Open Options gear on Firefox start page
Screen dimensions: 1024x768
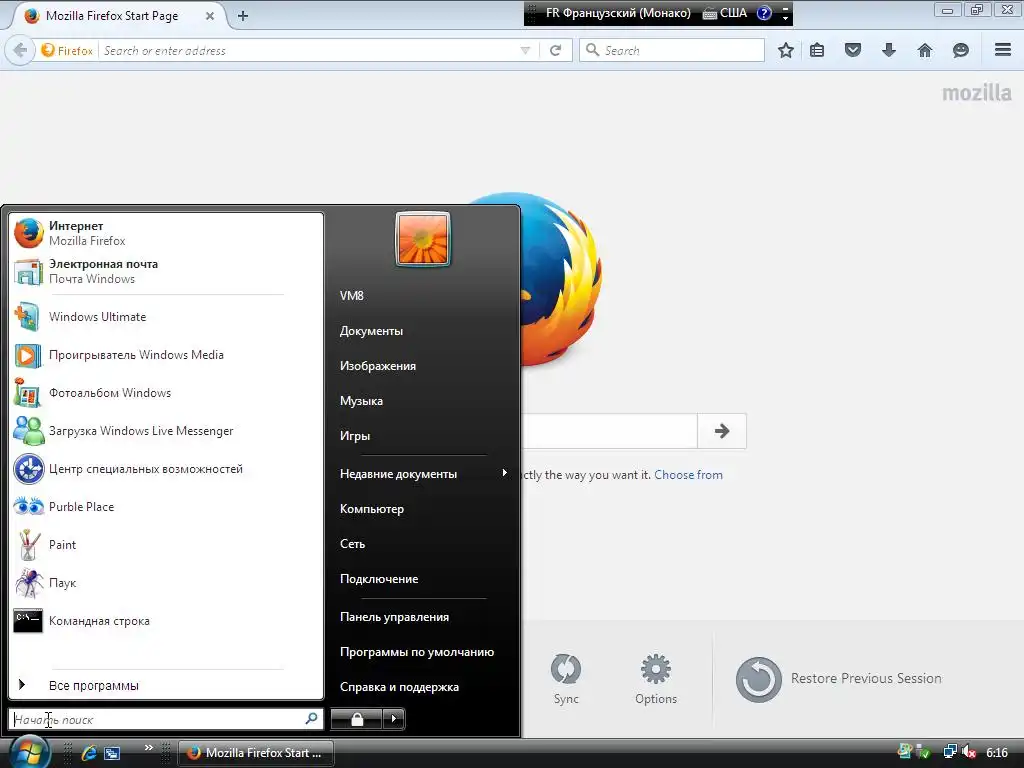[656, 679]
